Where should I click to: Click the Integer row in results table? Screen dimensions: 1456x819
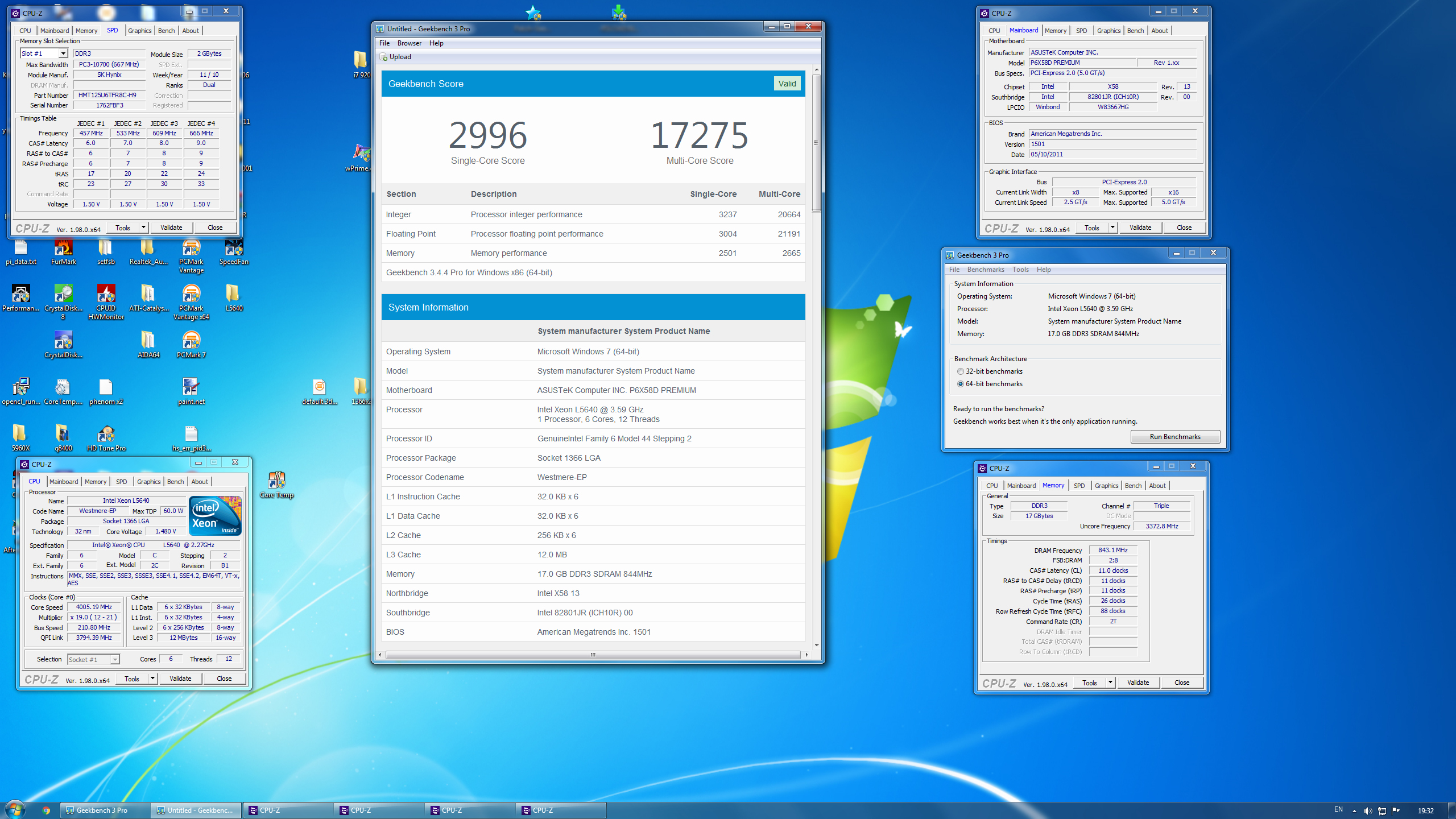pos(593,214)
